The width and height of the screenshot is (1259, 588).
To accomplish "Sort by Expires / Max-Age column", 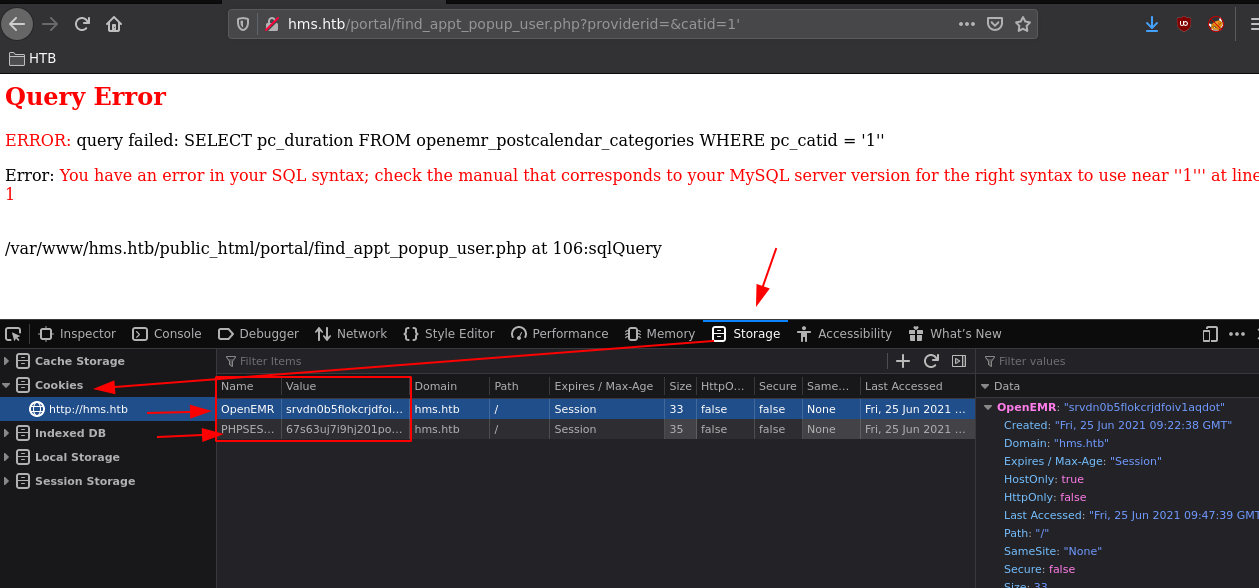I will (x=607, y=386).
